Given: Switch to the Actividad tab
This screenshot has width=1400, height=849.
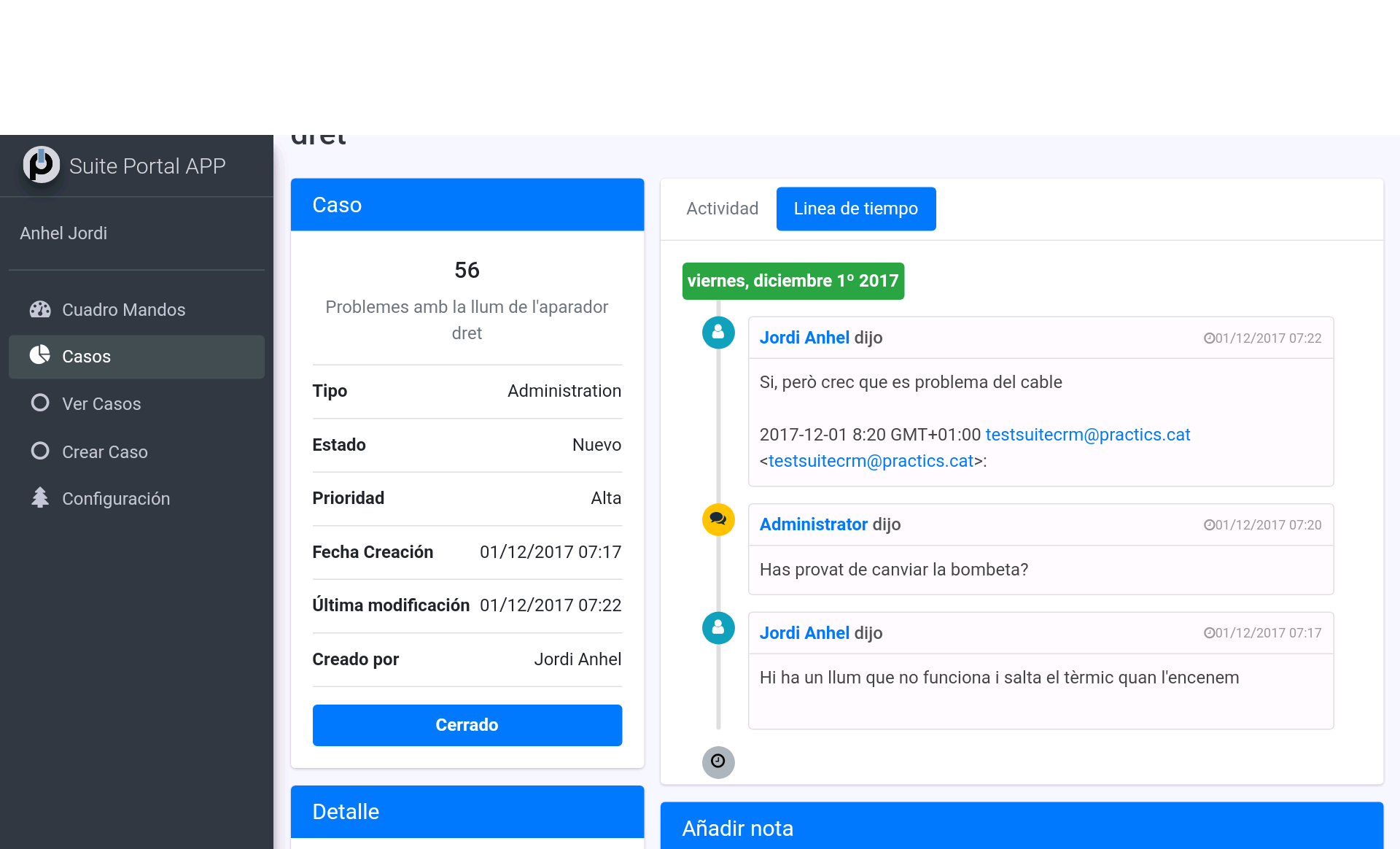Looking at the screenshot, I should 721,208.
